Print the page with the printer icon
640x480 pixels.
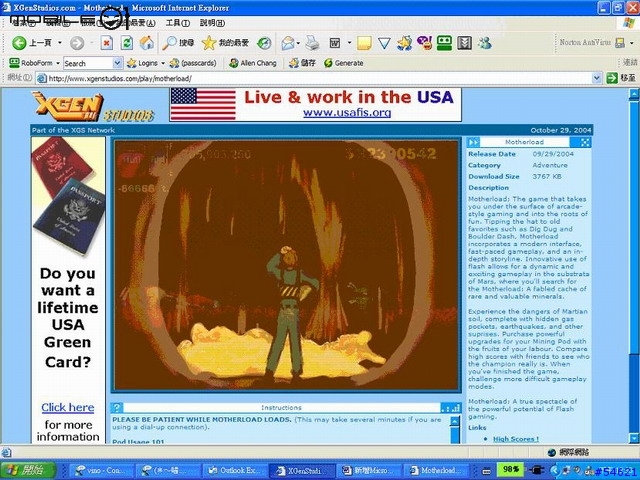click(x=312, y=43)
